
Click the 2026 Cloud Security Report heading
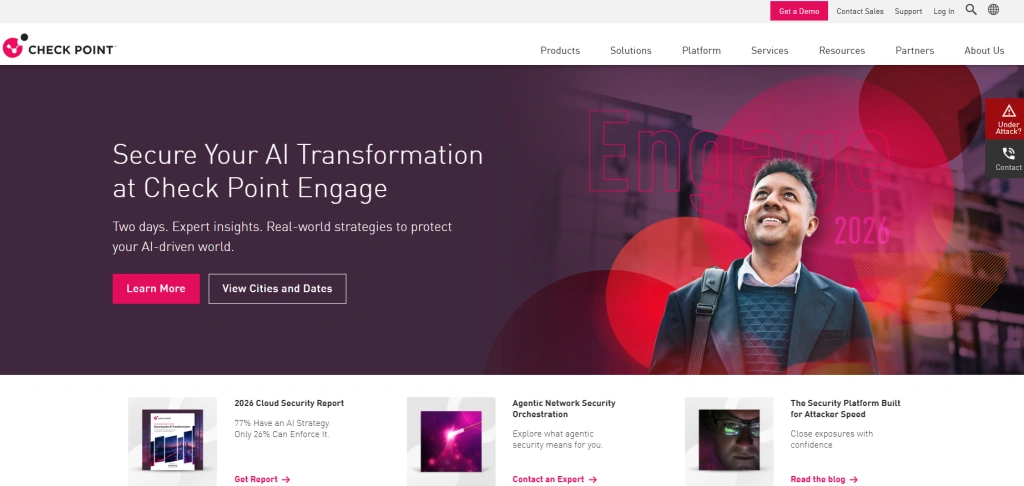pos(289,403)
